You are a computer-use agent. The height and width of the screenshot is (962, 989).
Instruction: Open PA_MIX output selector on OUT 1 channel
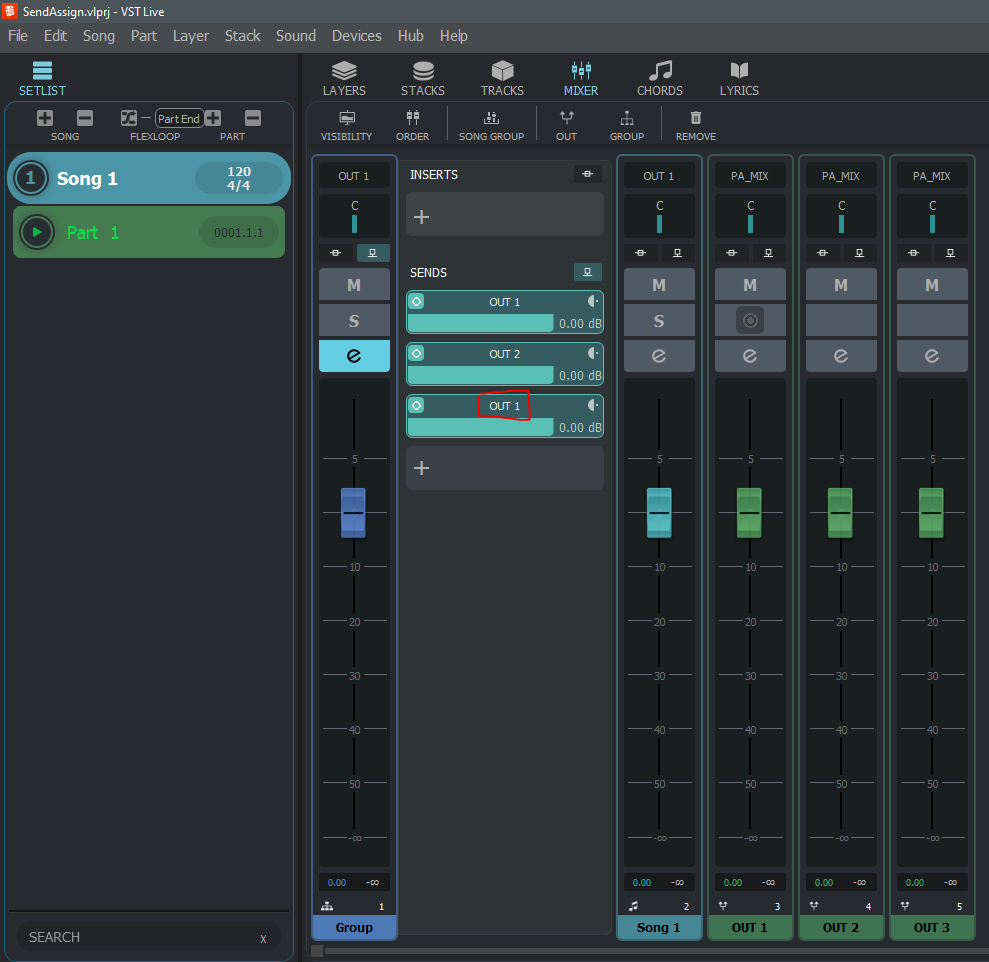[750, 176]
